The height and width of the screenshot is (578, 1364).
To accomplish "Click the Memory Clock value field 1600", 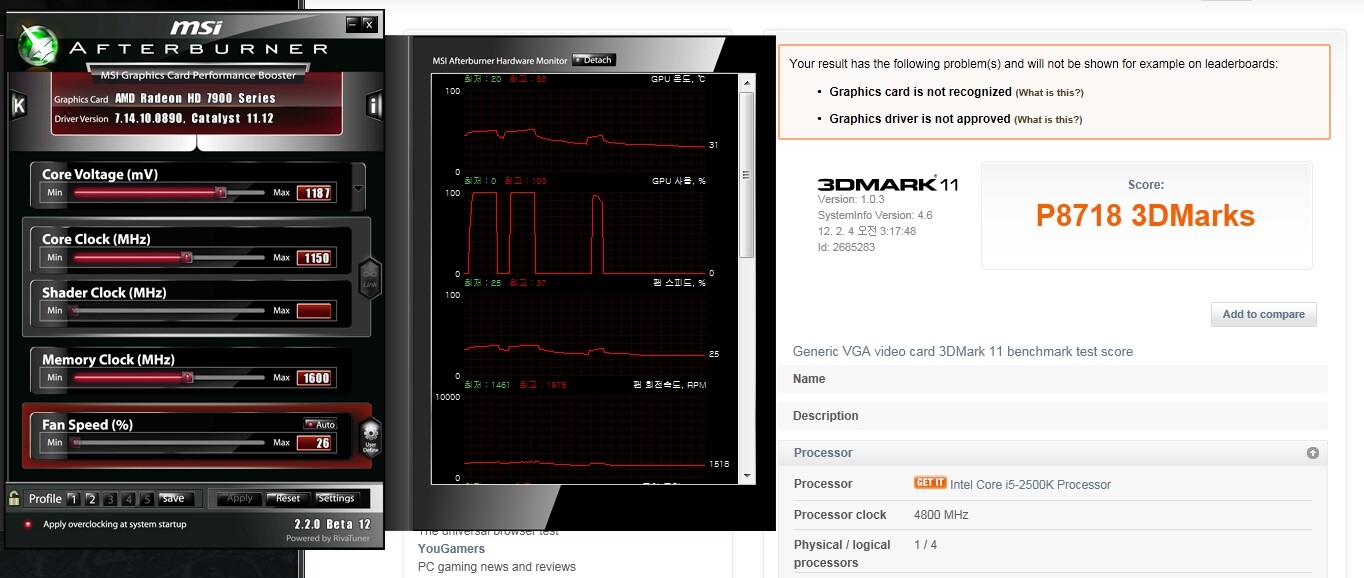I will tap(314, 378).
